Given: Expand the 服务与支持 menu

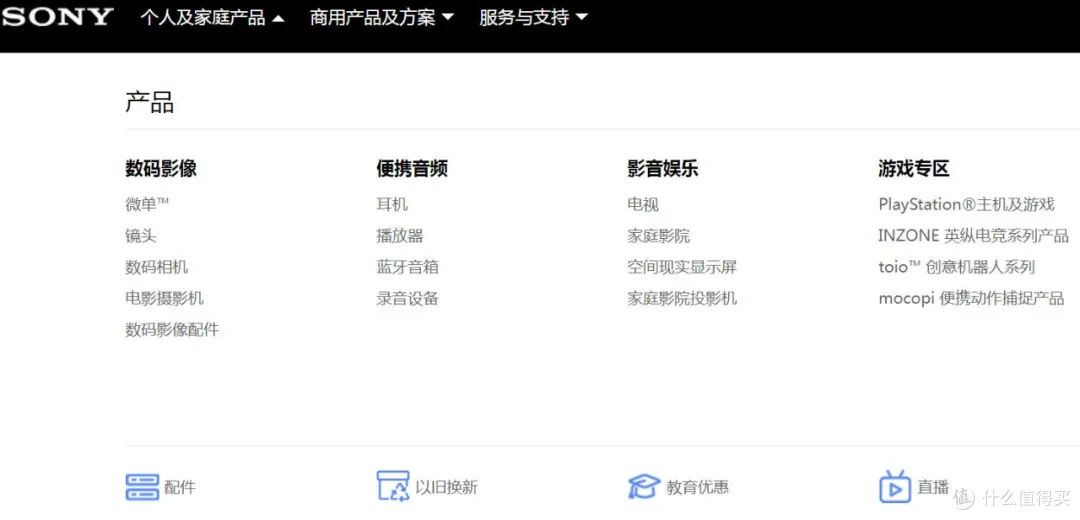Looking at the screenshot, I should pos(534,18).
